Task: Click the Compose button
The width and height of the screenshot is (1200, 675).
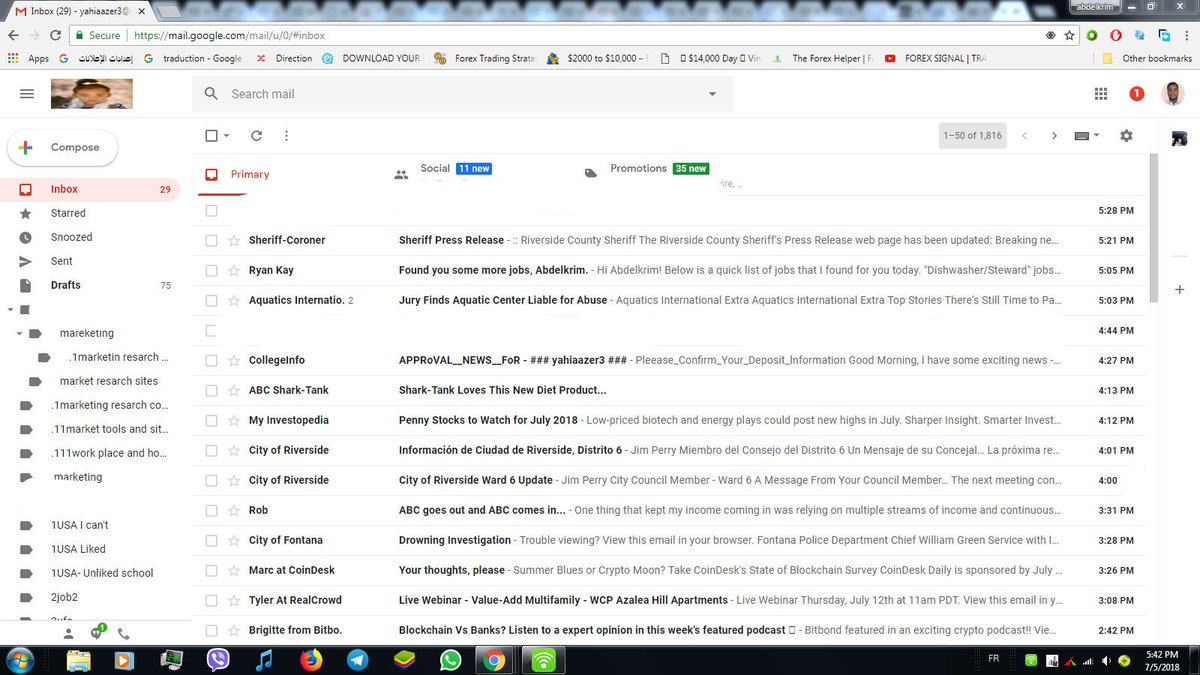Action: tap(62, 147)
